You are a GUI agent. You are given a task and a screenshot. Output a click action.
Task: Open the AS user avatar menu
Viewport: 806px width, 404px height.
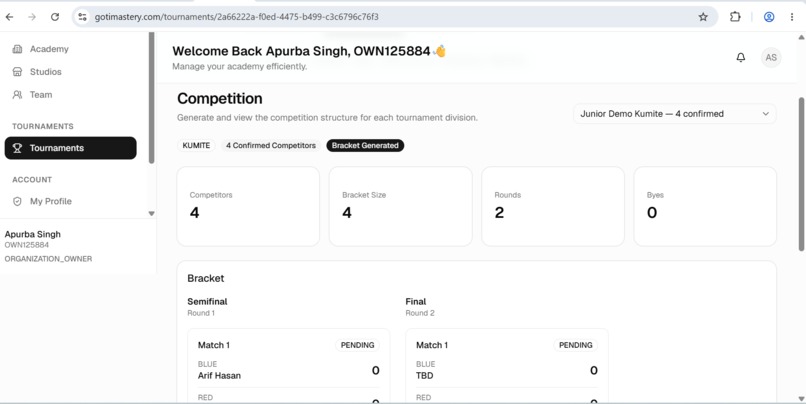click(771, 58)
